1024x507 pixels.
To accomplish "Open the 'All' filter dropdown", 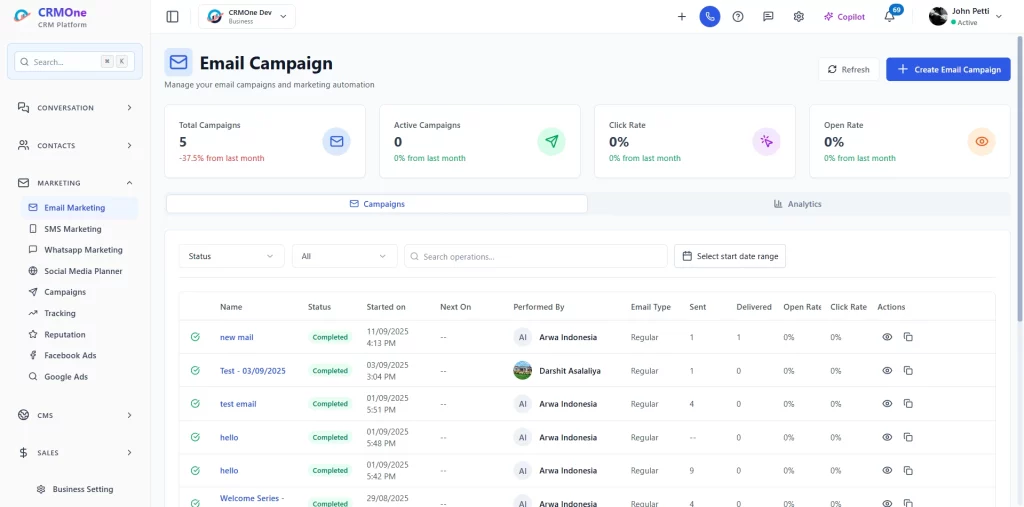I will (345, 256).
